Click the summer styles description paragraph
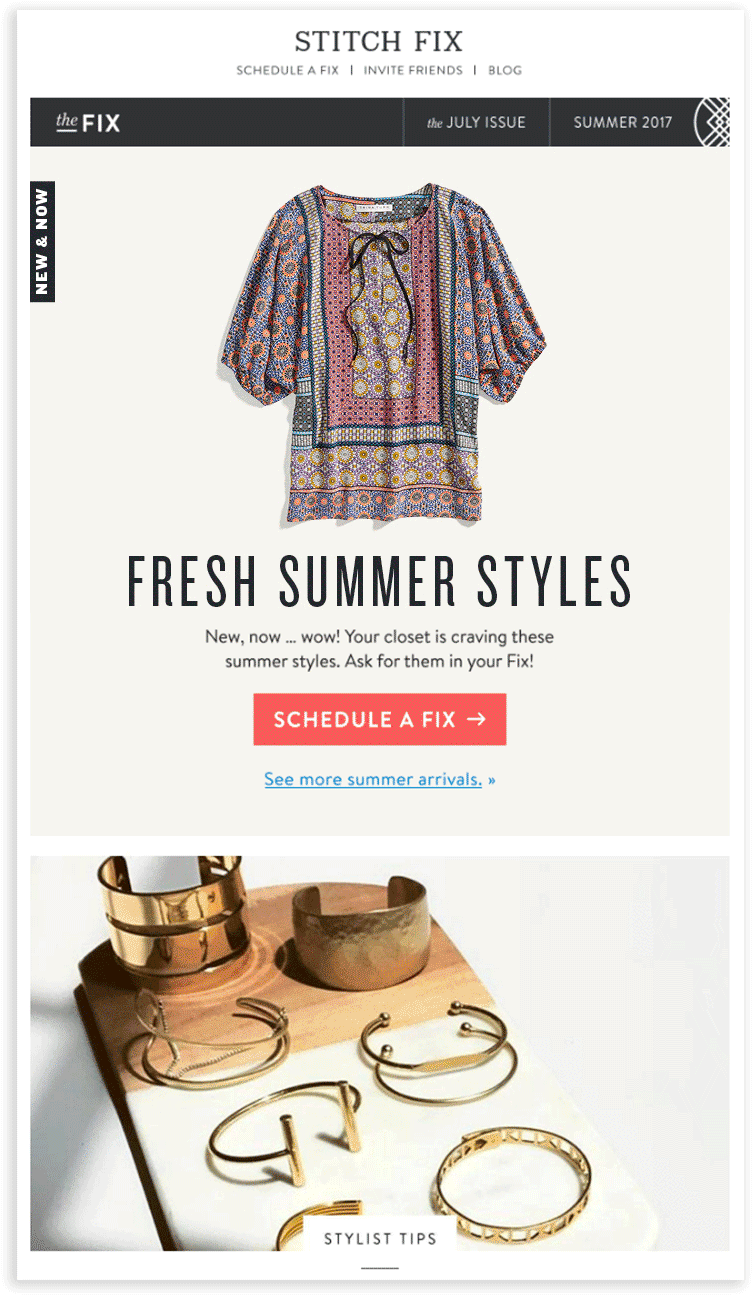Screen dimensions: 753x1296 coord(379,649)
